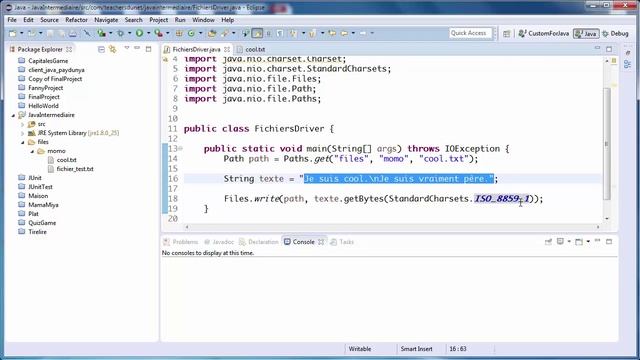Click the Back navigation arrow
This screenshot has height=360, width=640.
344,33
